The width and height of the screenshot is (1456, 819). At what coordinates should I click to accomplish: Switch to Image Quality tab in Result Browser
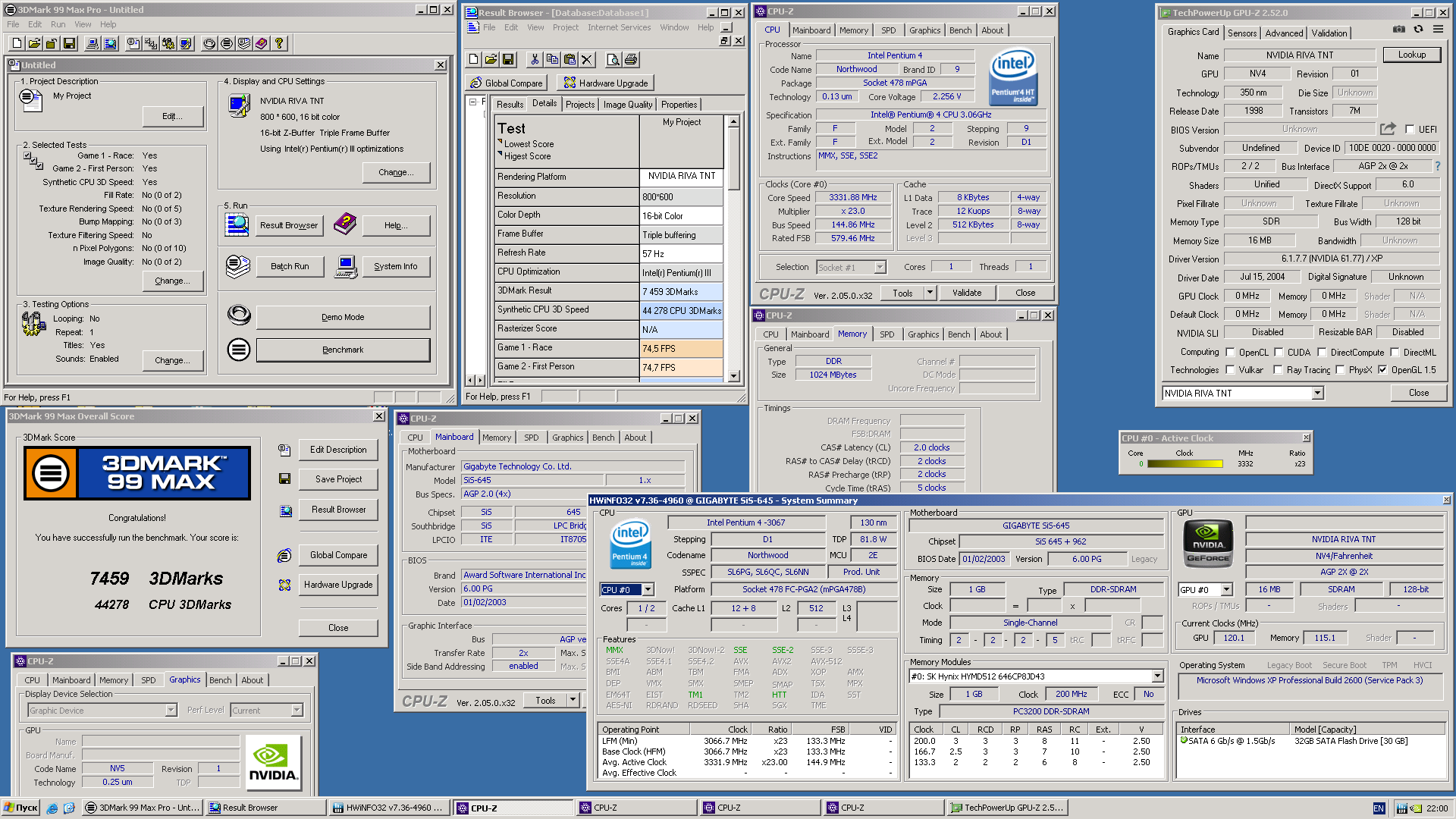[628, 105]
